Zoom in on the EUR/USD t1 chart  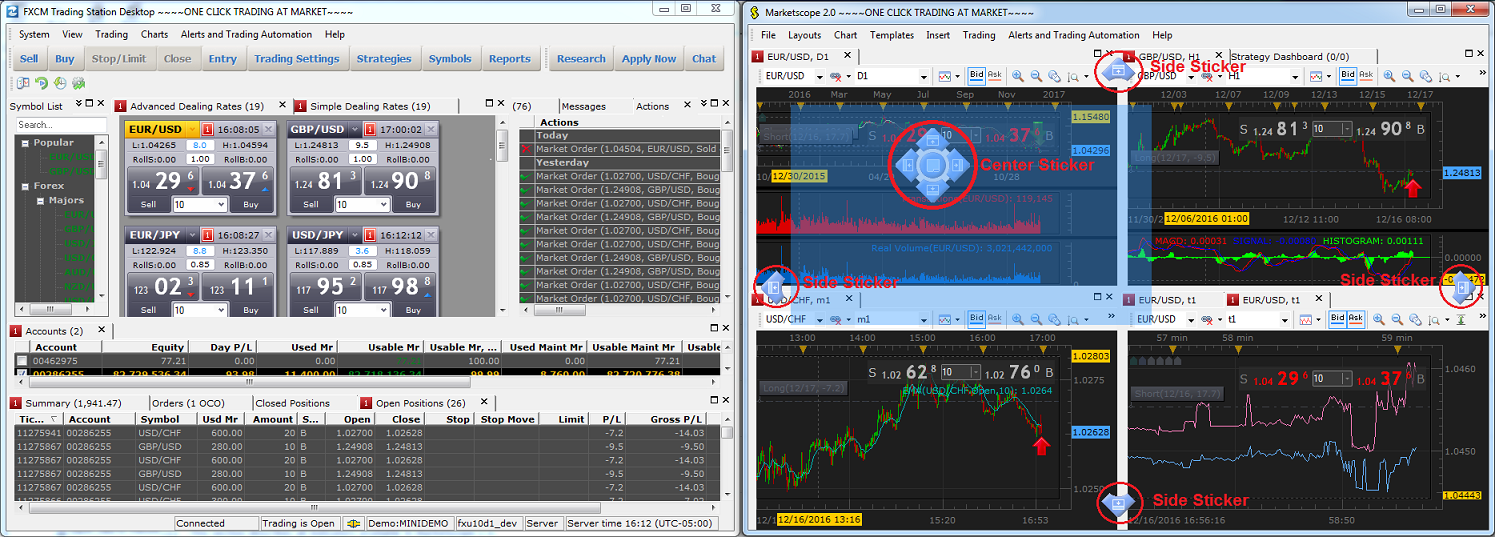coord(1380,319)
